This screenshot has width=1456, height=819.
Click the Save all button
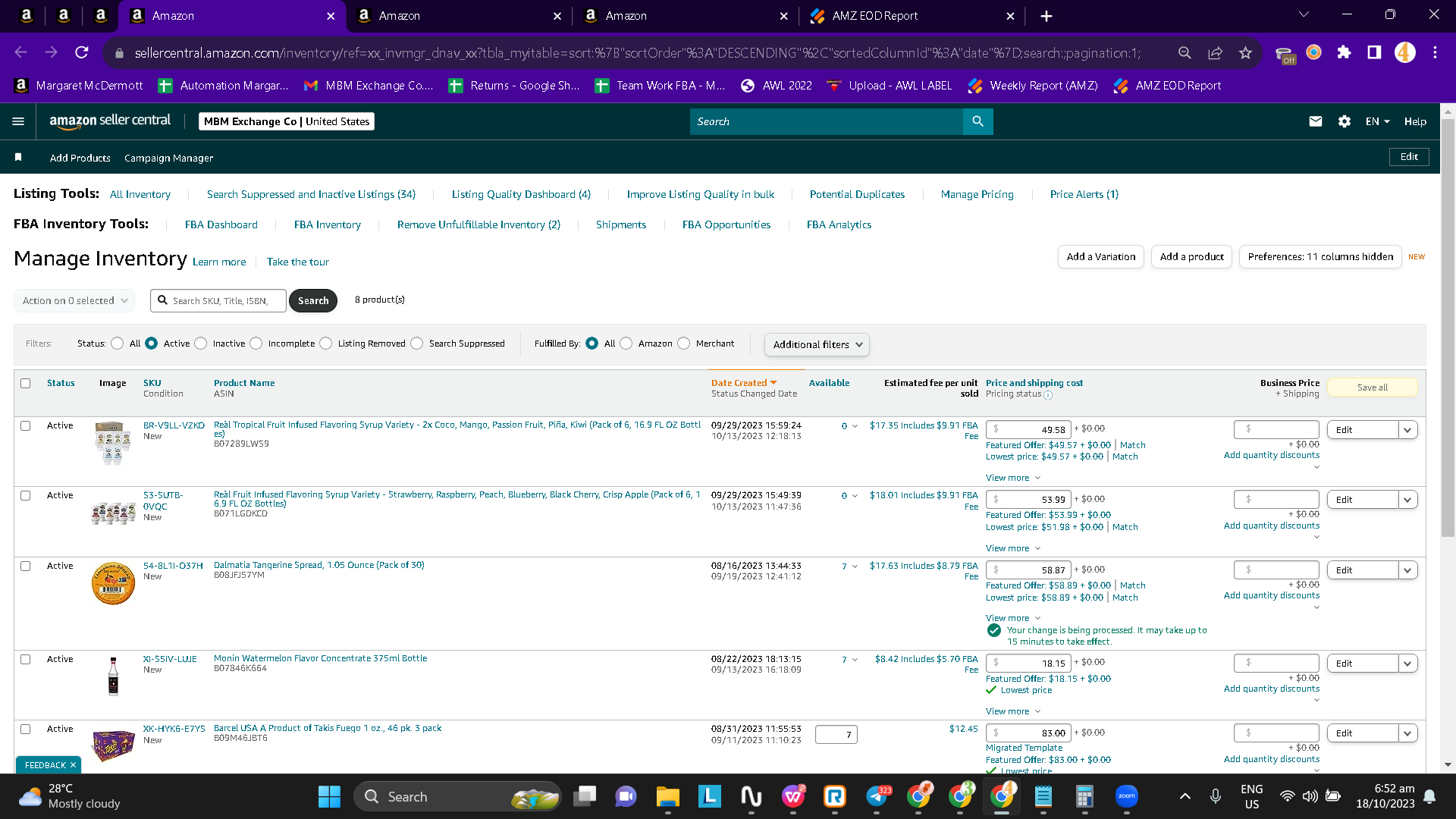[x=1373, y=388]
